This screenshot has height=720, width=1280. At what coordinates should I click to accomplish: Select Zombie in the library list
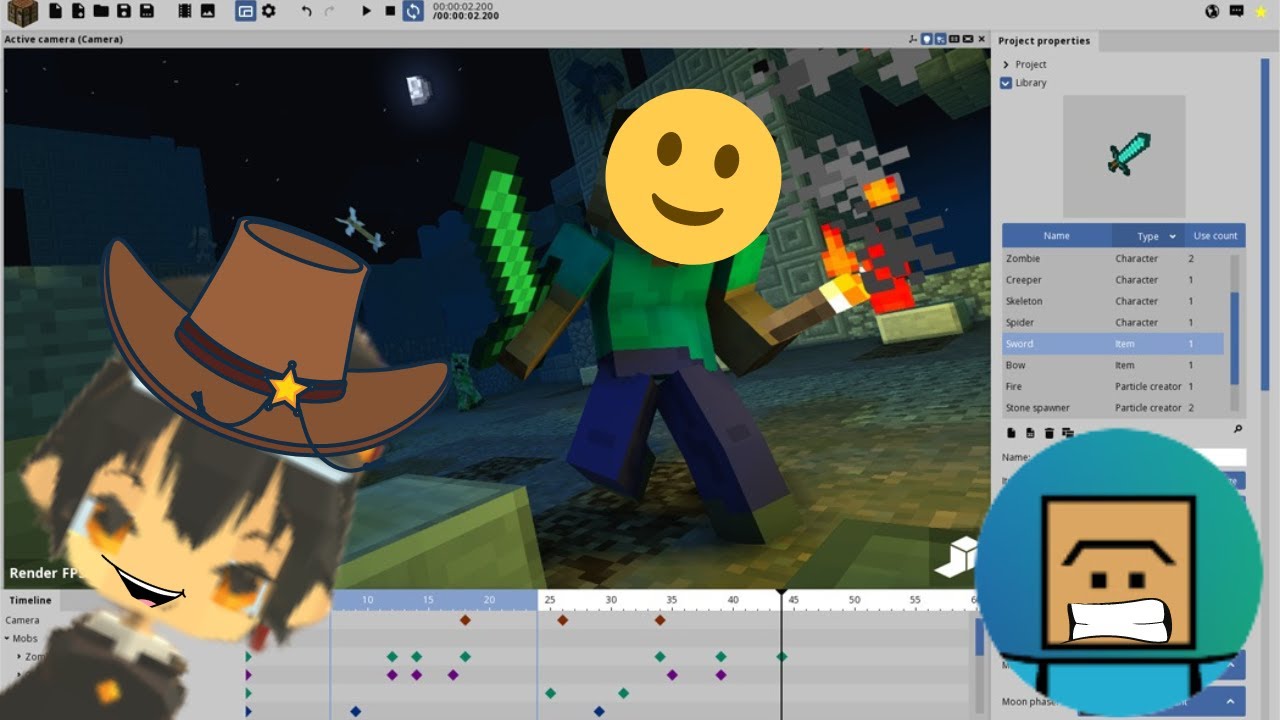[1113, 259]
